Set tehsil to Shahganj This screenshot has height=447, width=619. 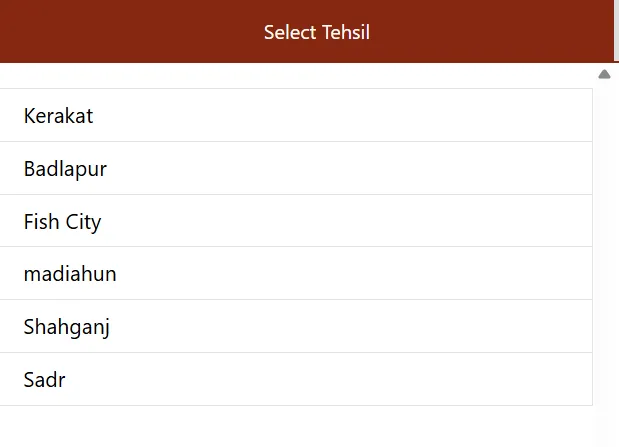point(67,327)
